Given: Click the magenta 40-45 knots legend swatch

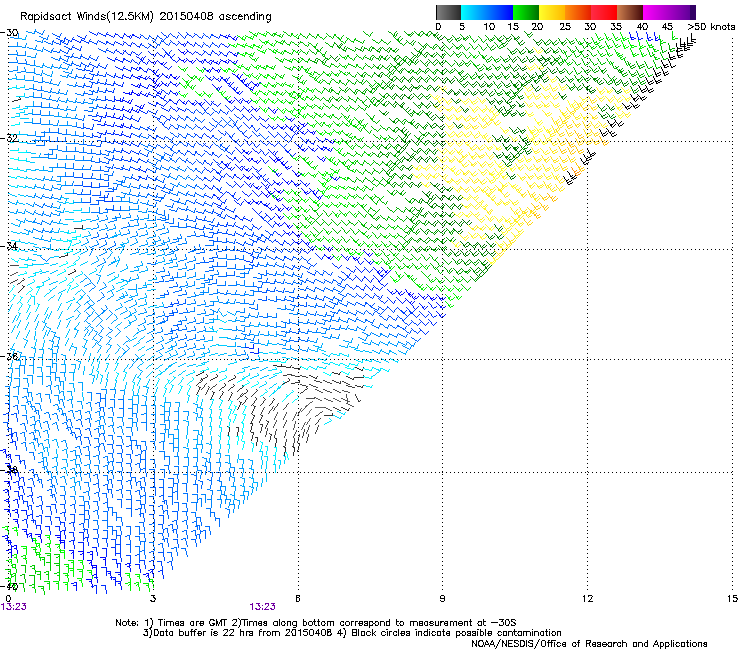Looking at the screenshot, I should tap(656, 12).
